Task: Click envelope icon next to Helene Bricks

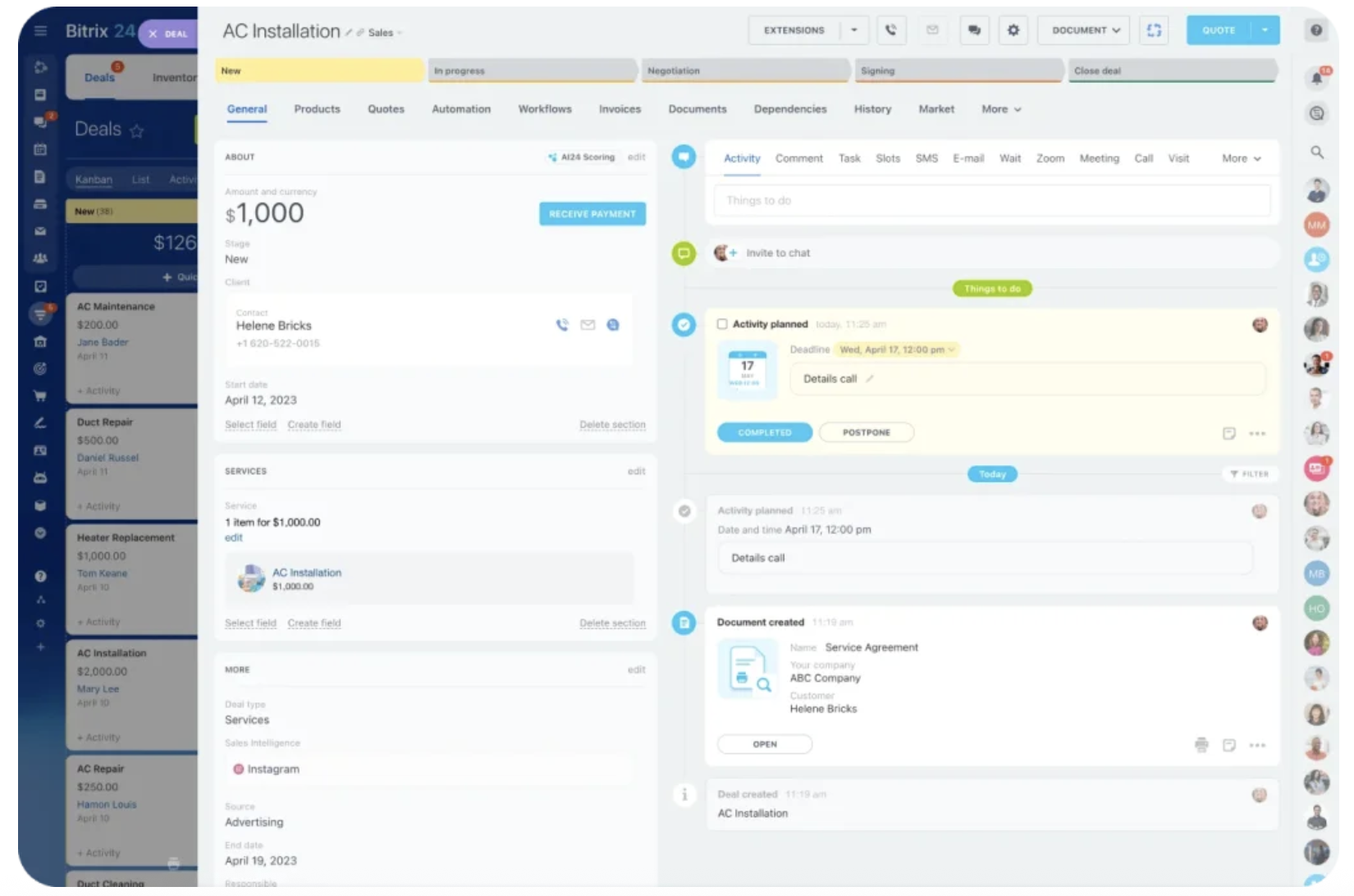Action: tap(588, 325)
